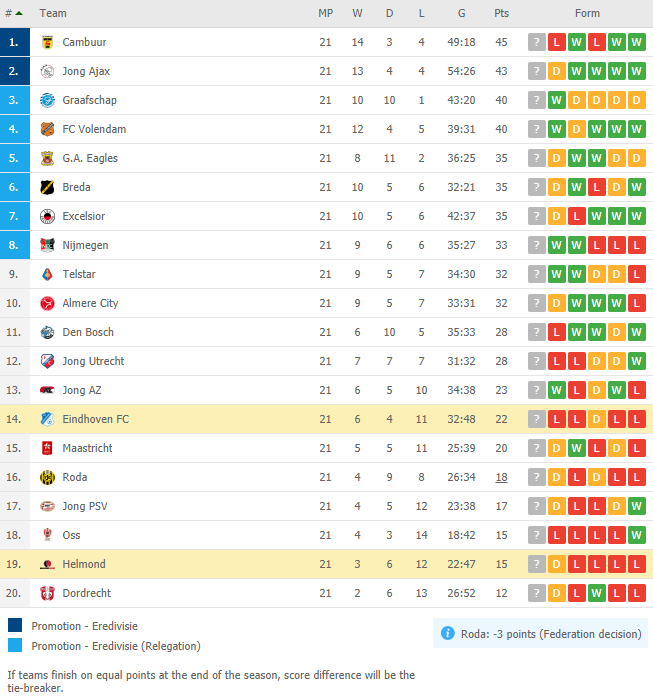Open the Eindhoven FC team page
The height and width of the screenshot is (698, 653).
(96, 419)
